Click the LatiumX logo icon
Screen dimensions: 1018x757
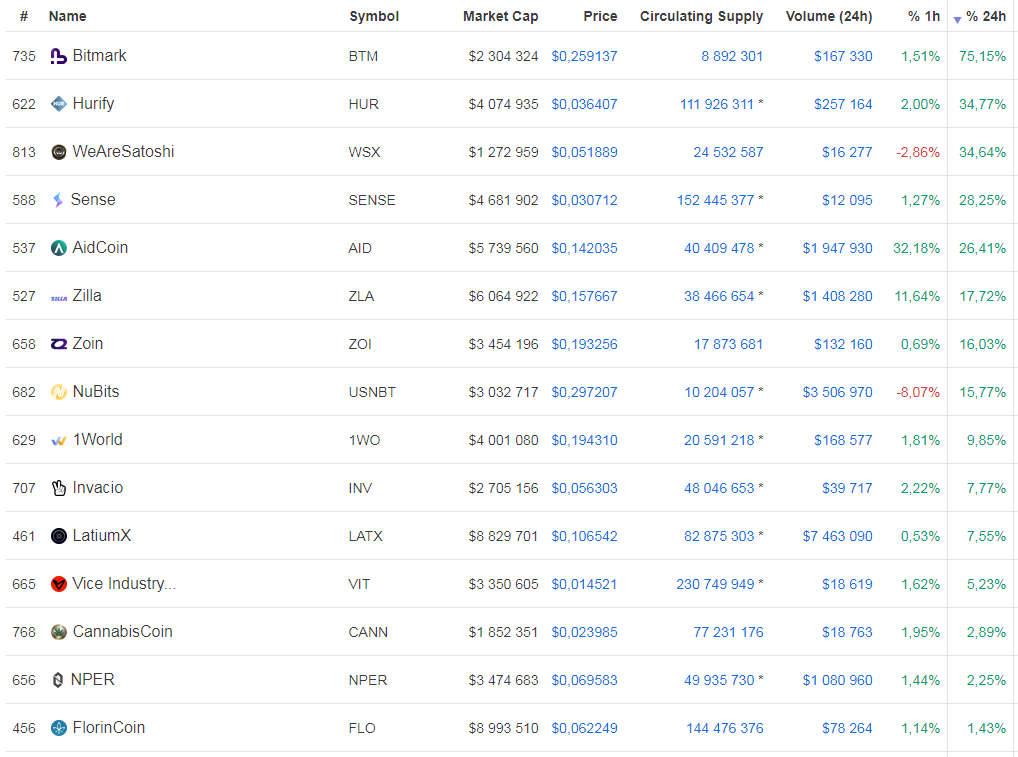(58, 536)
